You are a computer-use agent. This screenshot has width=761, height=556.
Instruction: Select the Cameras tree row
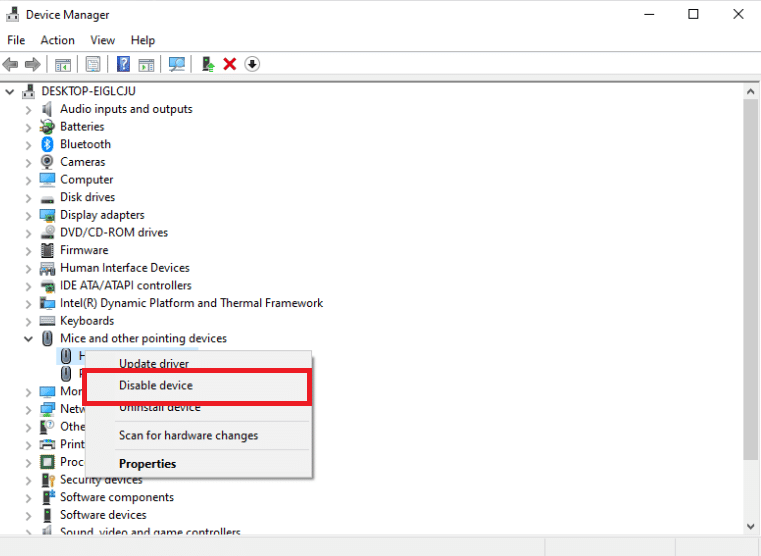click(x=83, y=162)
